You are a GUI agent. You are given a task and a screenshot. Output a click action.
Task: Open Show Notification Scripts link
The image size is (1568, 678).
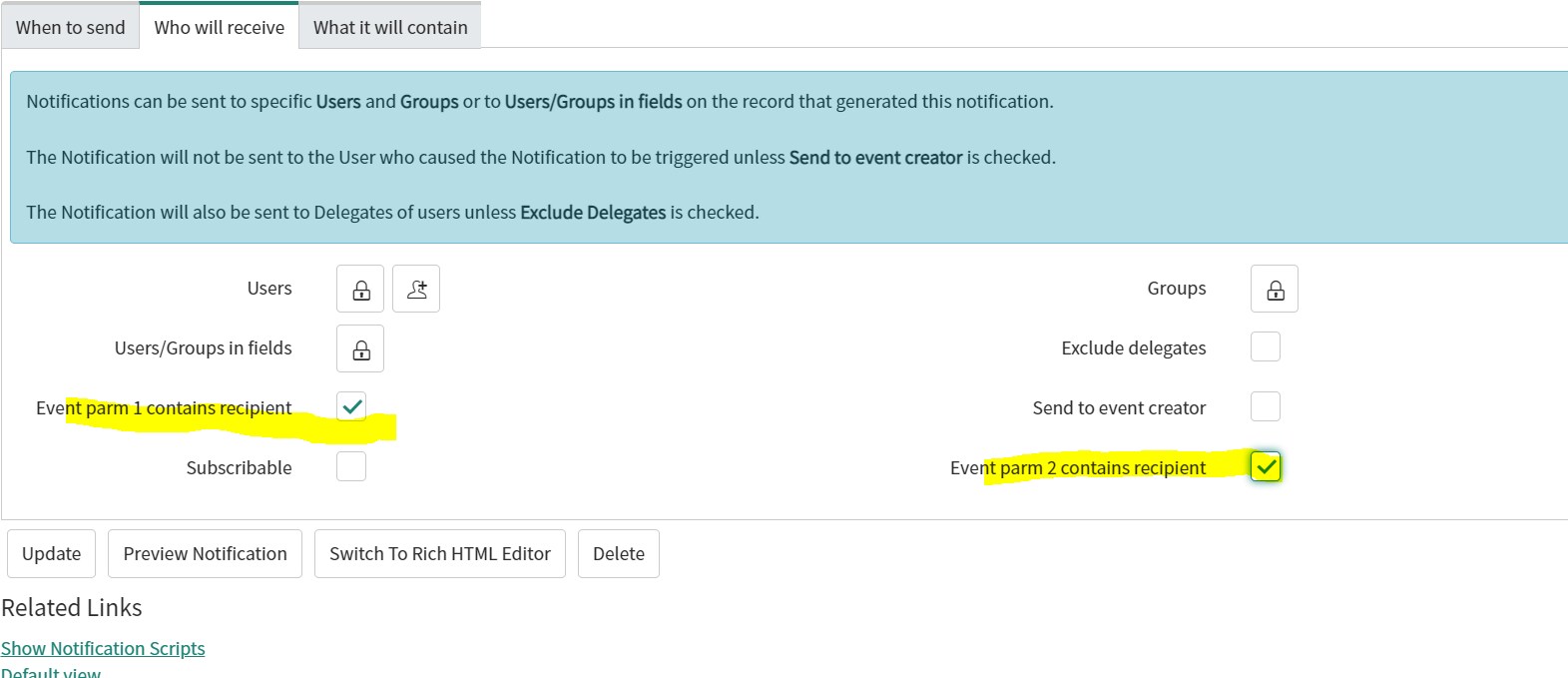tap(103, 648)
